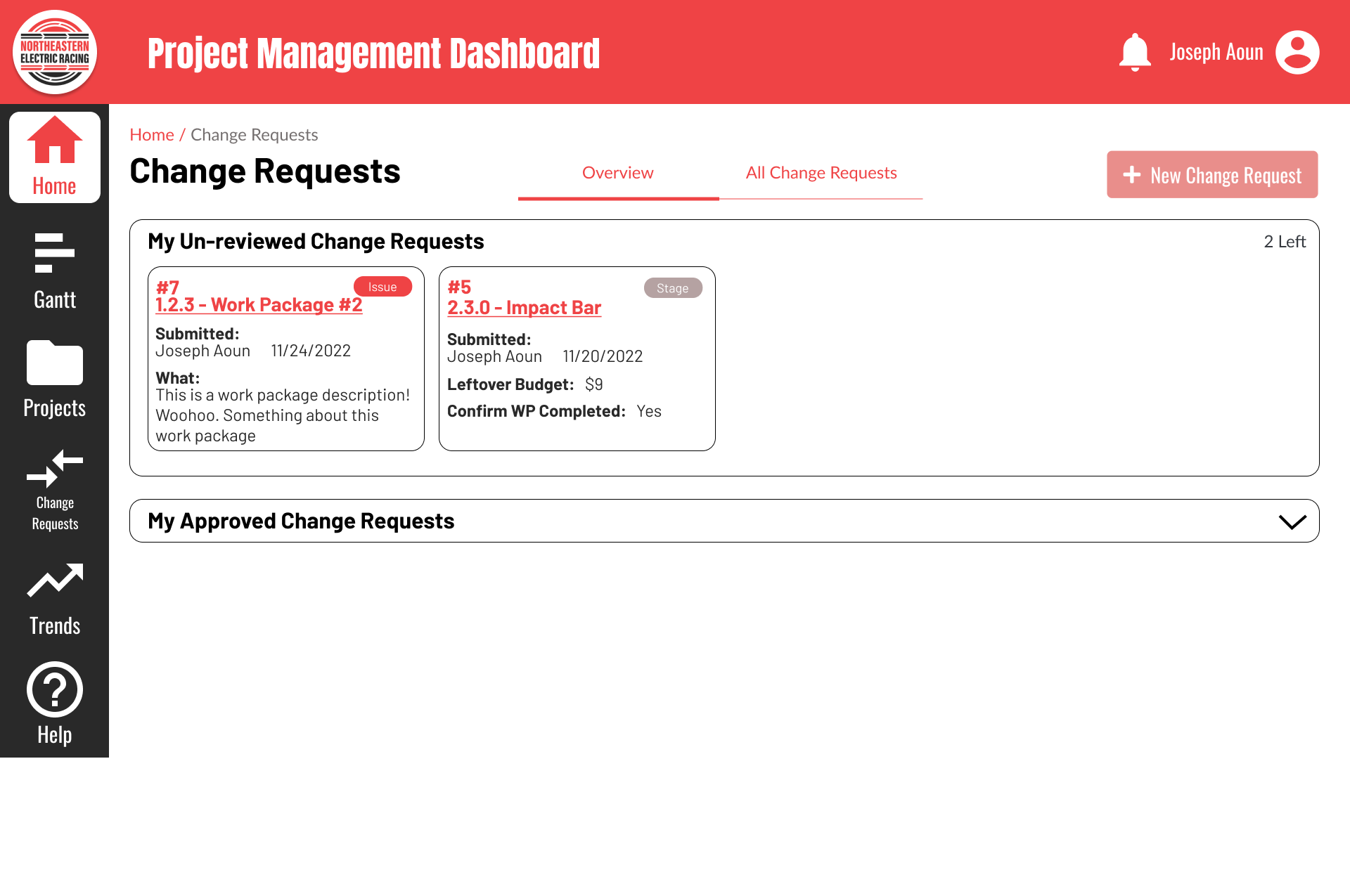The width and height of the screenshot is (1350, 896).
Task: Click the Issue badge on request #7
Action: (382, 286)
